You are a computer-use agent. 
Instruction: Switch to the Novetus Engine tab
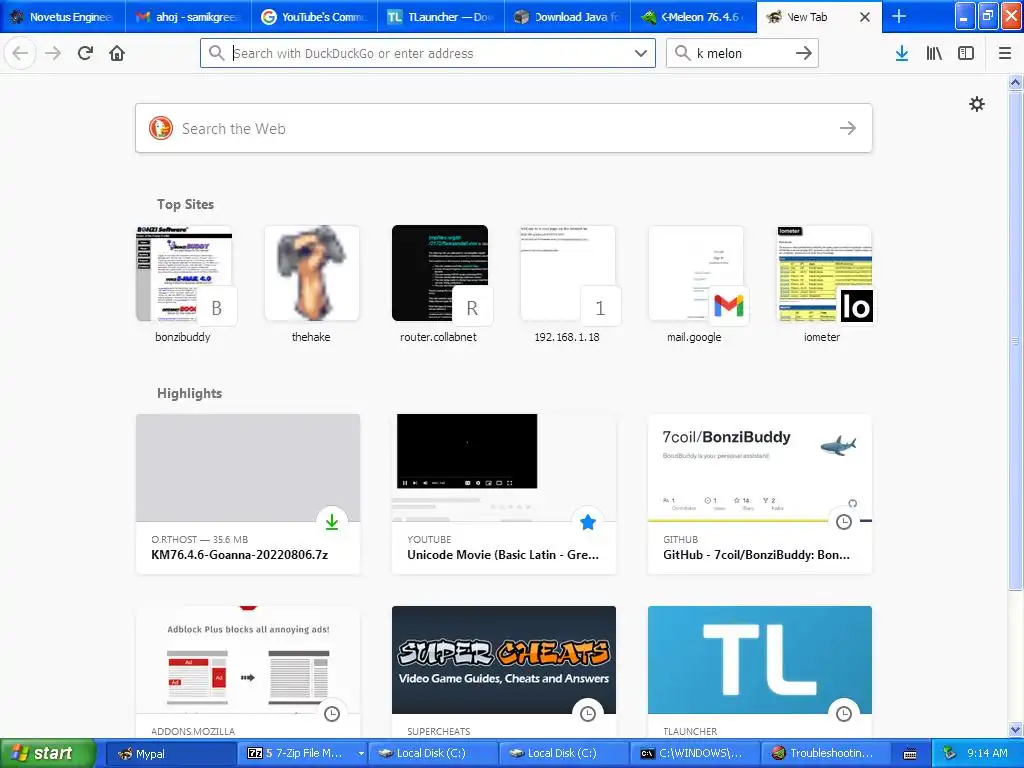(x=63, y=17)
